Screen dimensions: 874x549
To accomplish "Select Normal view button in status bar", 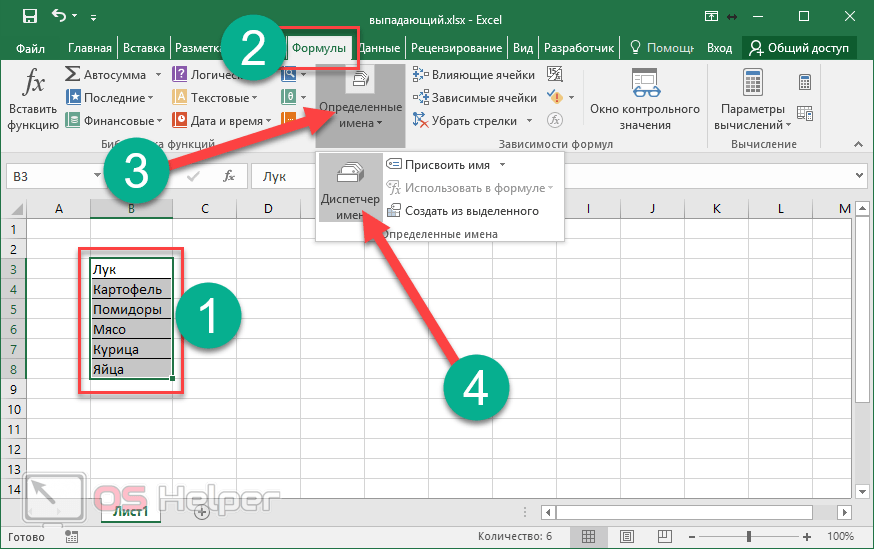I will (589, 537).
